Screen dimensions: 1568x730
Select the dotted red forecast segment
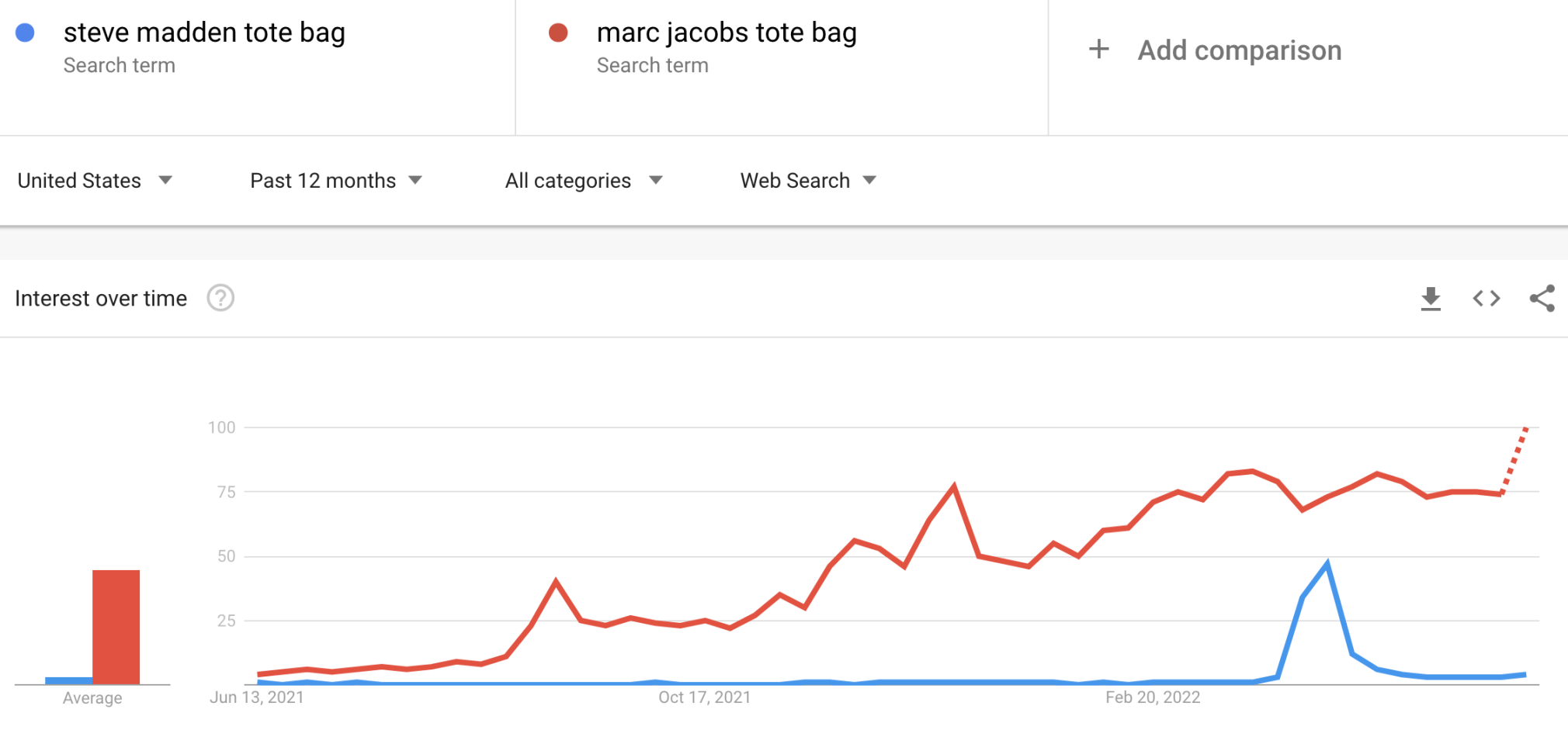[1514, 460]
